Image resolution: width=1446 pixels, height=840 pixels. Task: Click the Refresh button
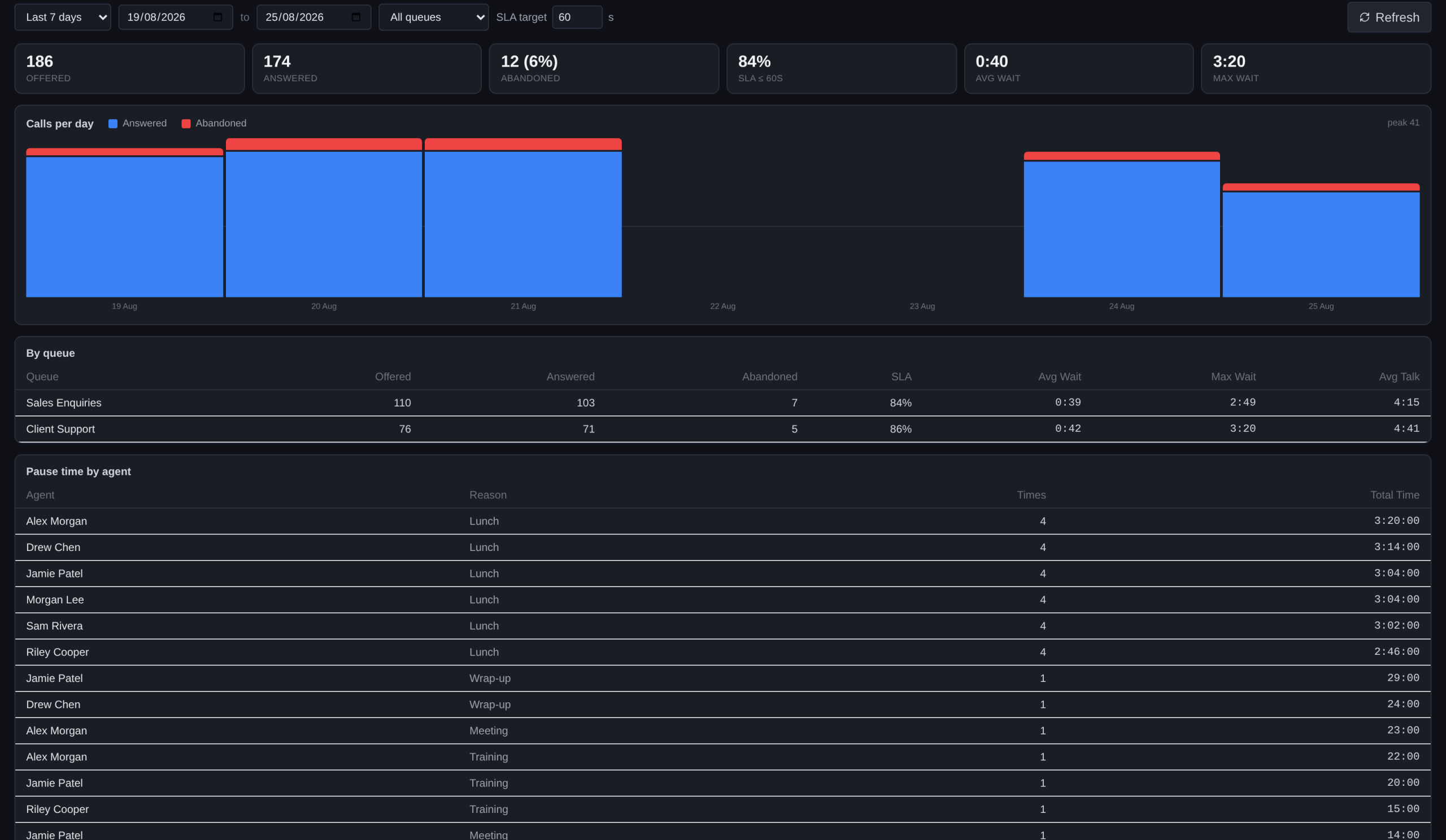tap(1388, 17)
